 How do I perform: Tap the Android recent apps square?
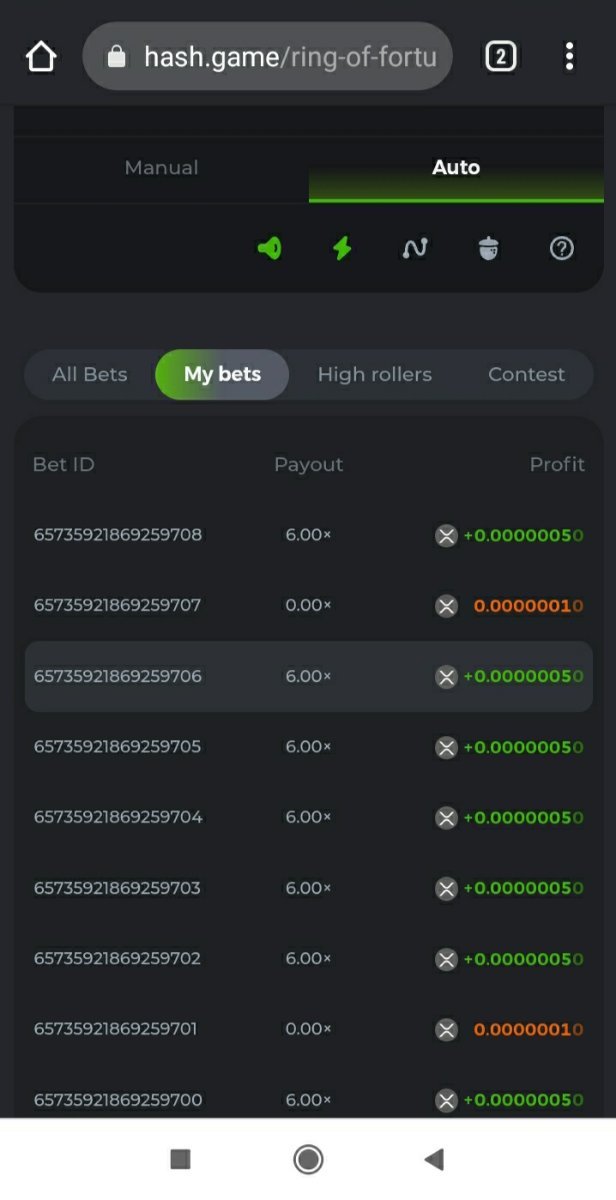pos(180,1159)
